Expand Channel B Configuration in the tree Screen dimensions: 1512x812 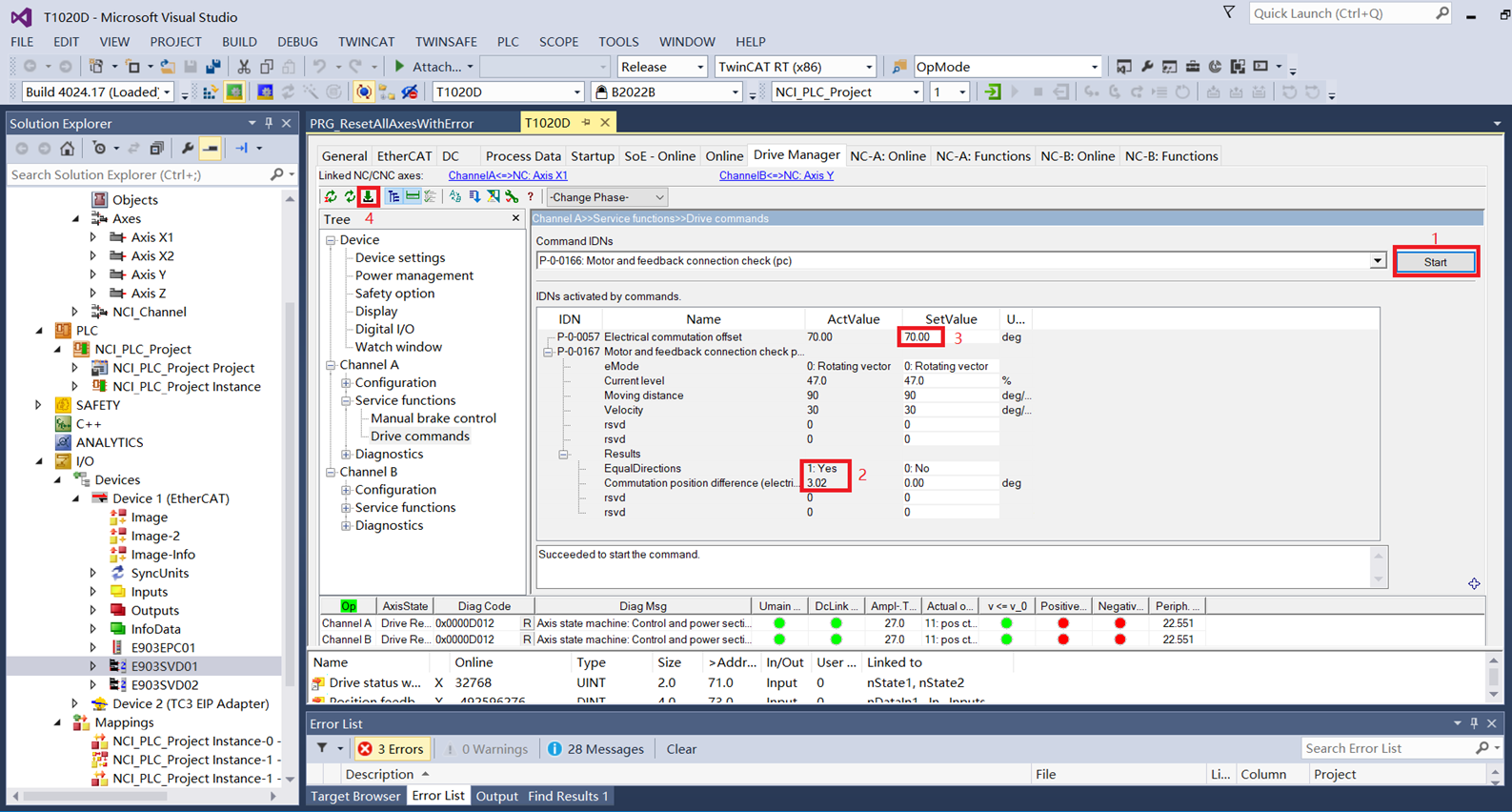tap(346, 490)
